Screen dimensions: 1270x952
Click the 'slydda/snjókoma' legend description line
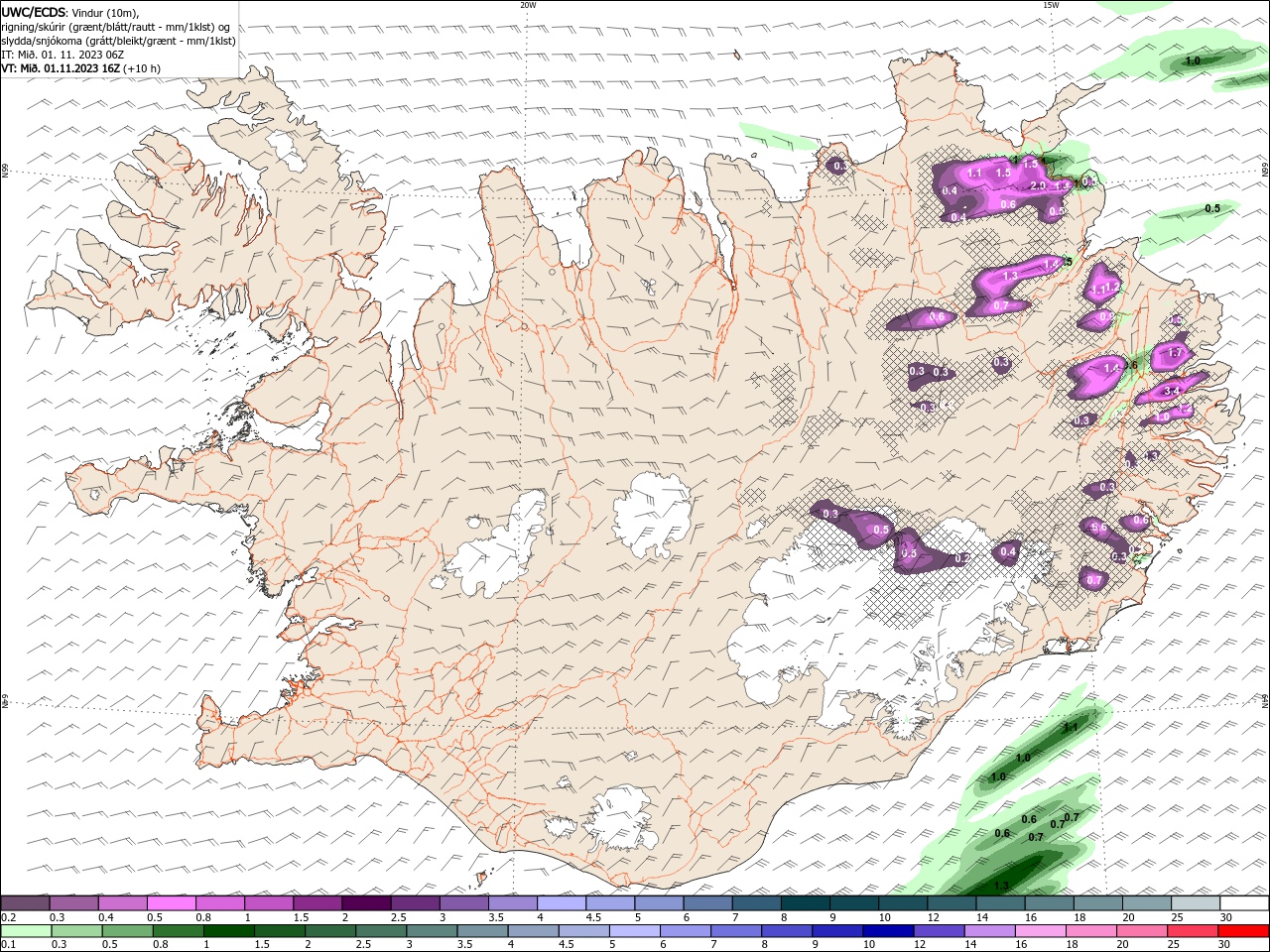(x=119, y=41)
